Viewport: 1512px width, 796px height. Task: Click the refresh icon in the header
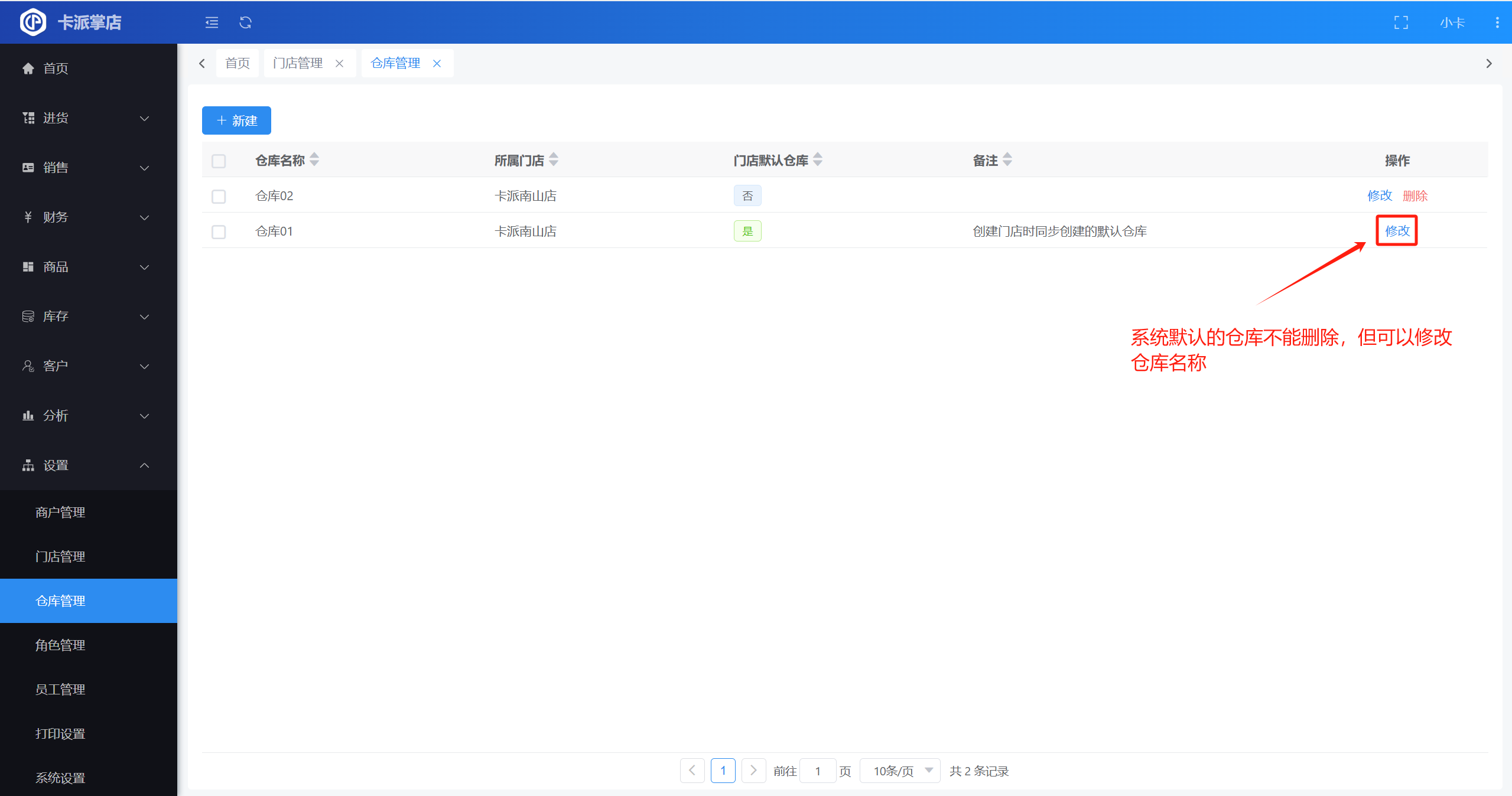245,22
